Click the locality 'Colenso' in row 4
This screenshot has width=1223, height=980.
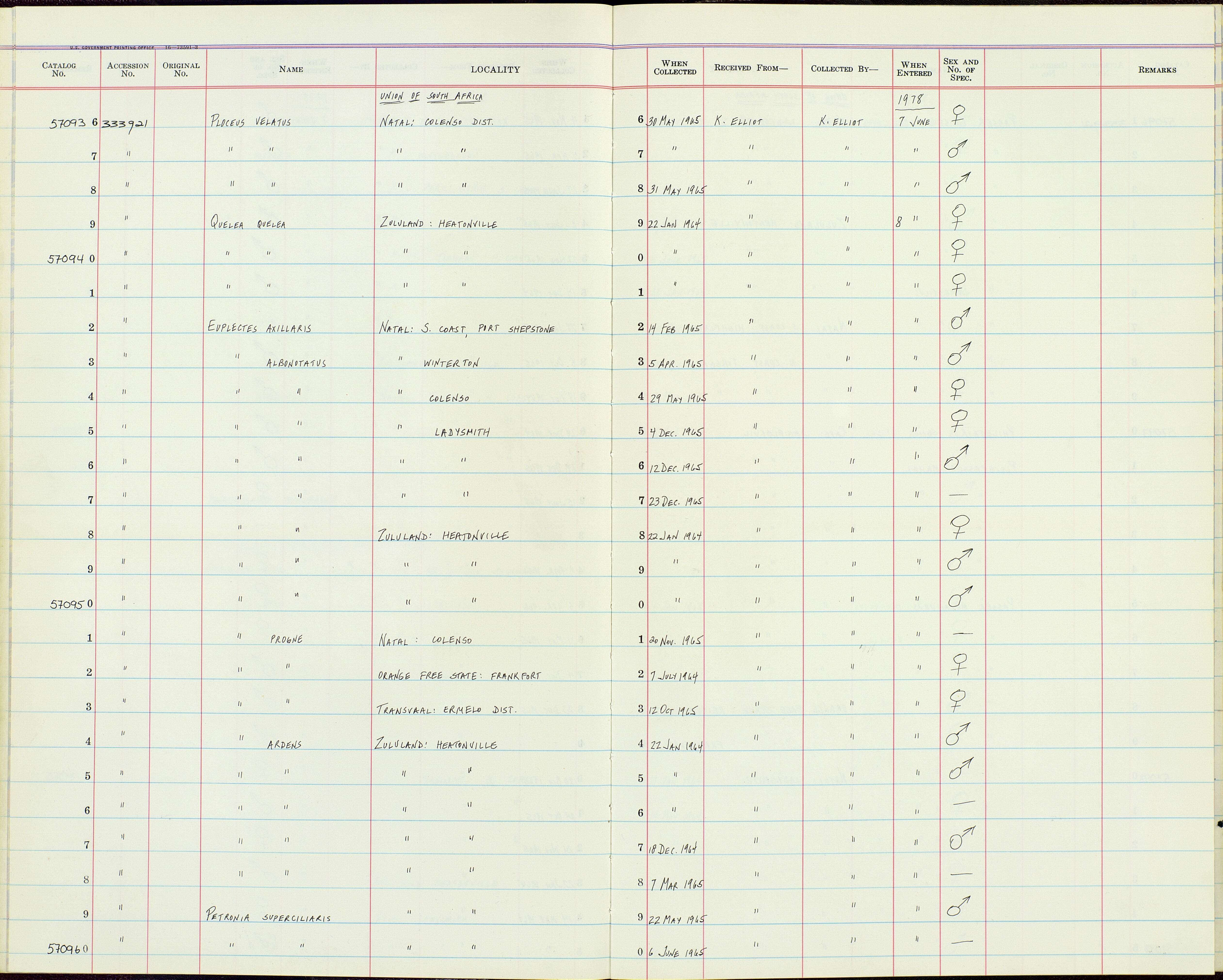coord(449,398)
